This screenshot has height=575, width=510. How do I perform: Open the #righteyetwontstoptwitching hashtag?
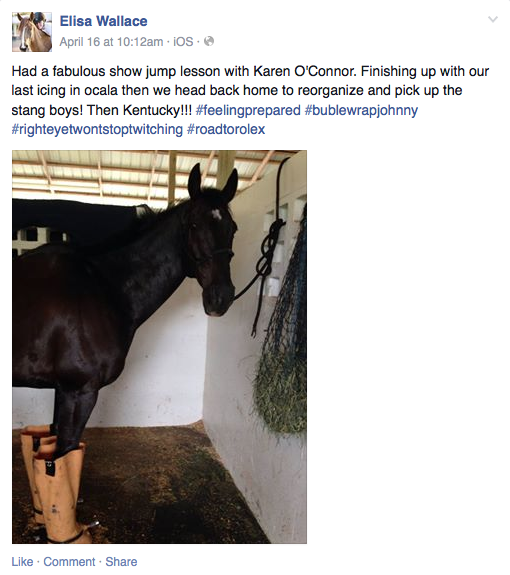97,129
